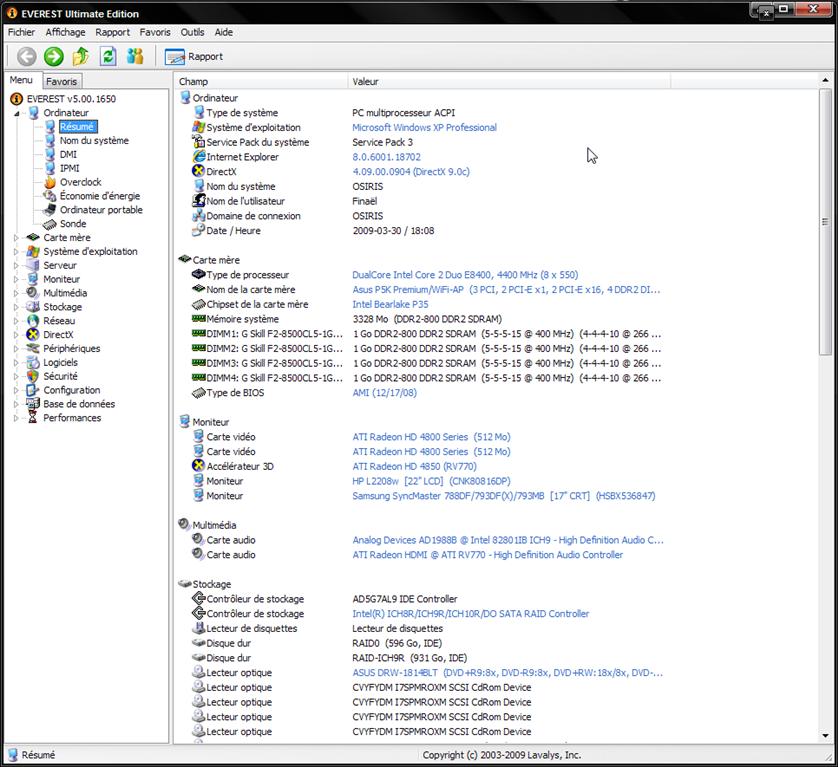Open the HP L2208w monitor link
838x767 pixels.
coord(431,482)
